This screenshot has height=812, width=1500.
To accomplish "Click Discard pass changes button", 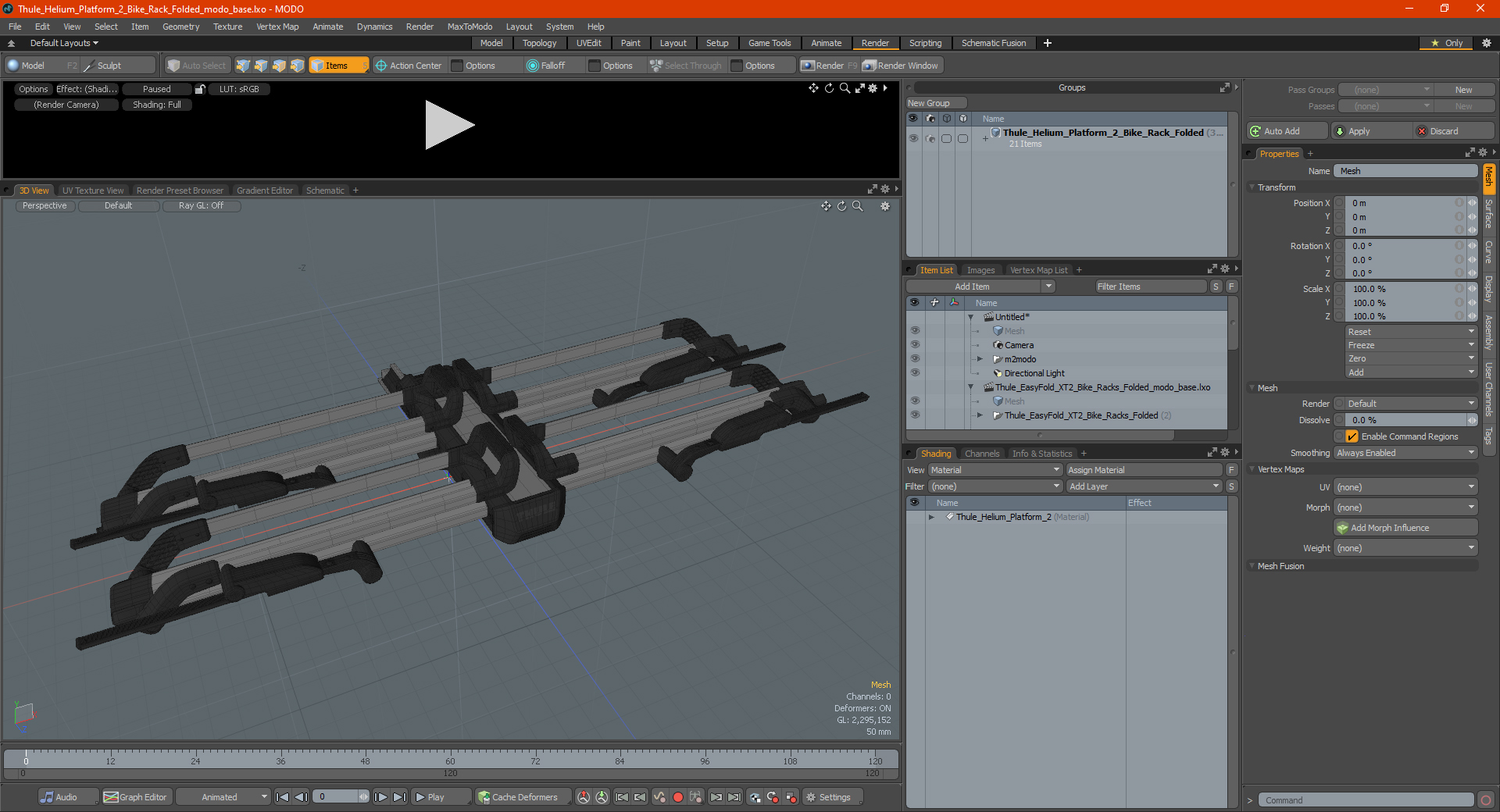I will [1455, 131].
